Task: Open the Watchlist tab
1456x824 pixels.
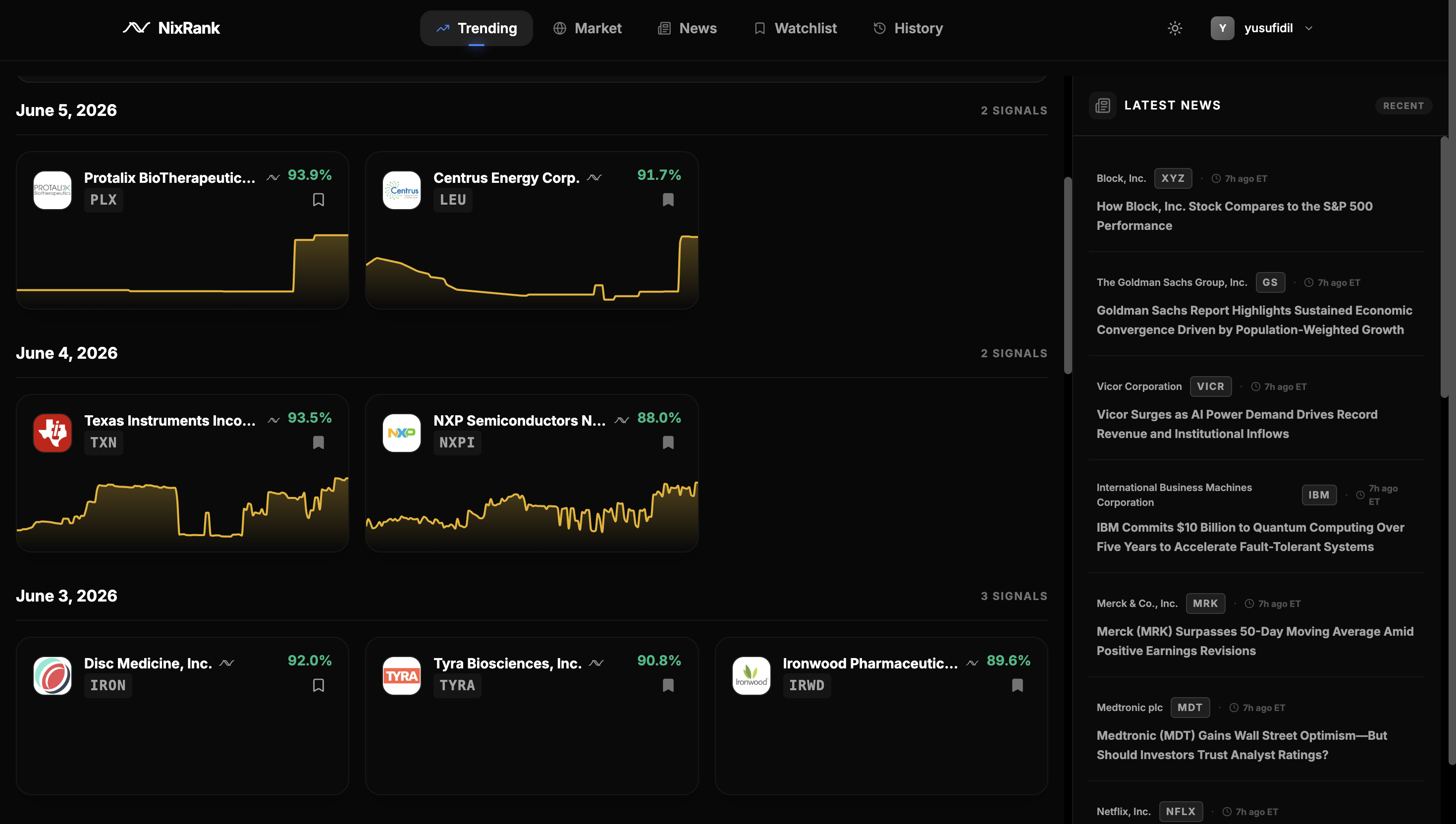Action: (x=795, y=28)
